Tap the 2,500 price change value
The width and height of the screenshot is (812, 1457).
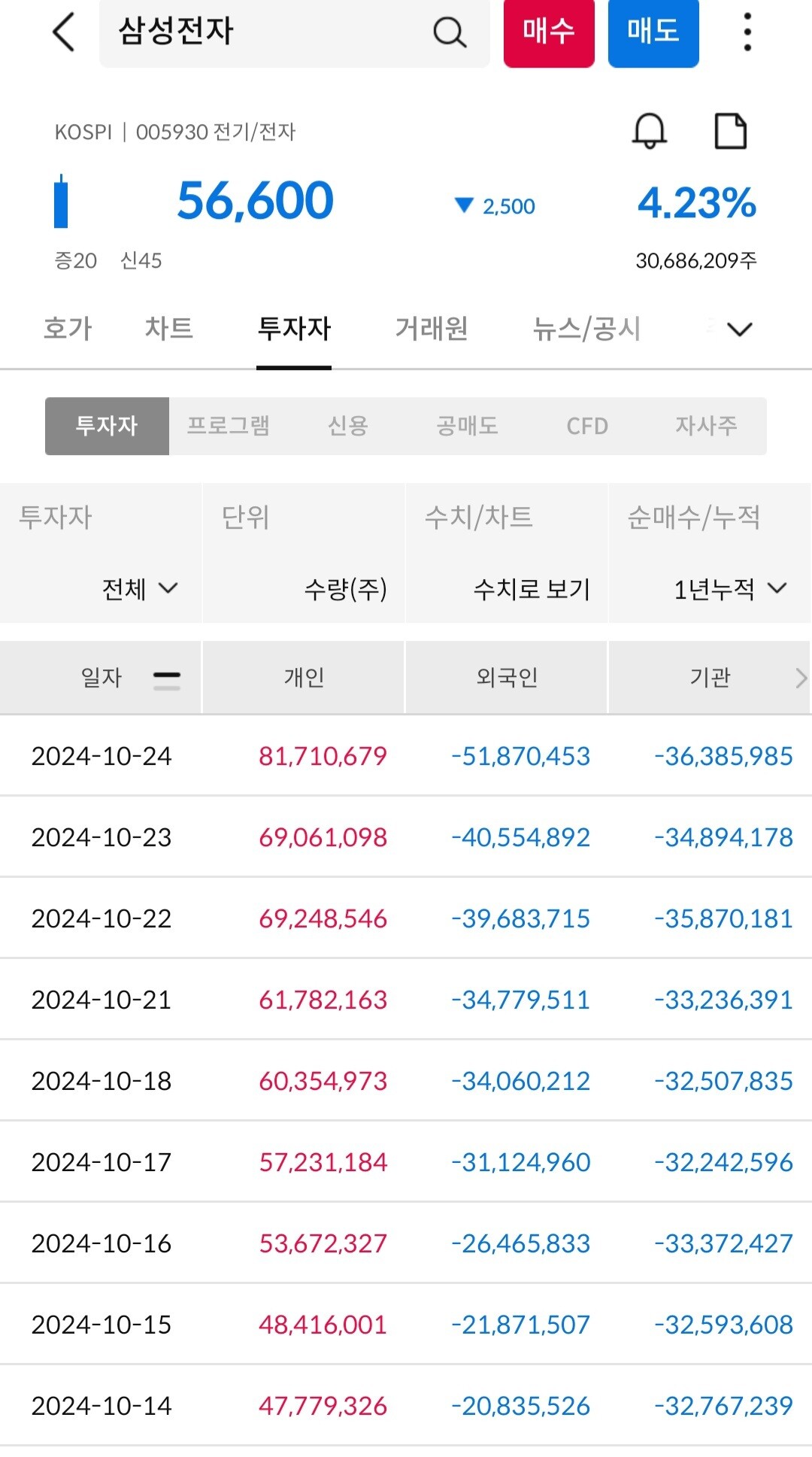[x=508, y=206]
